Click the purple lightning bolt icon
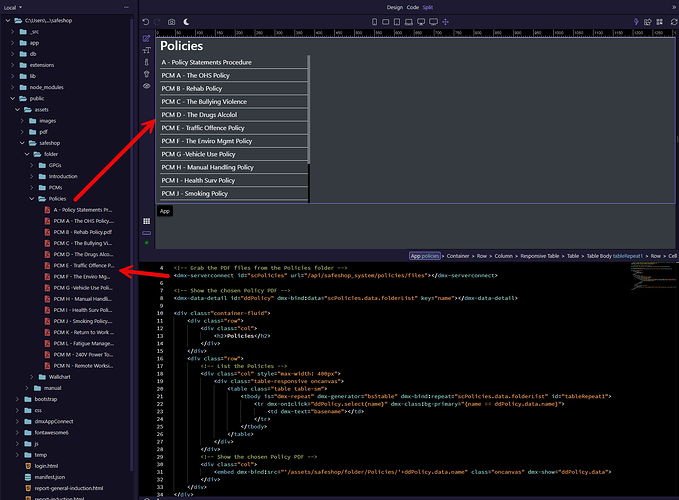Screen dimensions: 679x500 pos(636,22)
